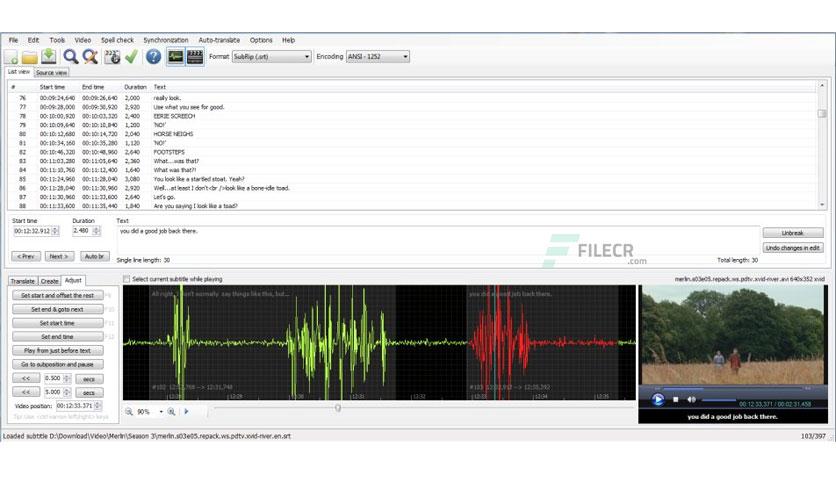
Task: Click red selected waveform segment
Action: click(x=542, y=342)
